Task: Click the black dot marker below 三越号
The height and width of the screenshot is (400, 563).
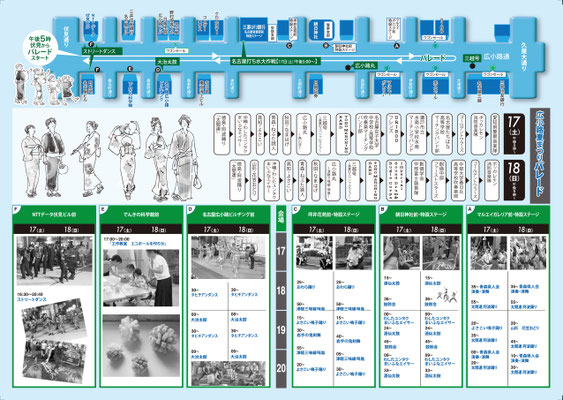Action: tap(473, 66)
